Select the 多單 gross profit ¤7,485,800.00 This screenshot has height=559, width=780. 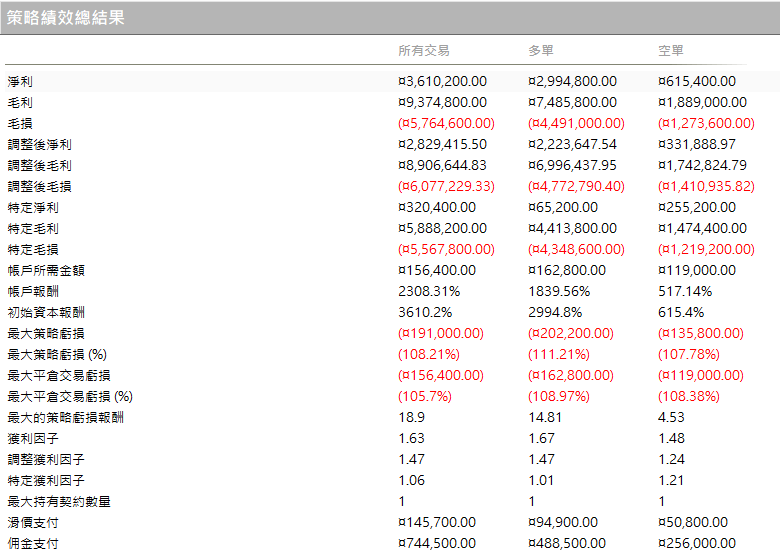(573, 102)
